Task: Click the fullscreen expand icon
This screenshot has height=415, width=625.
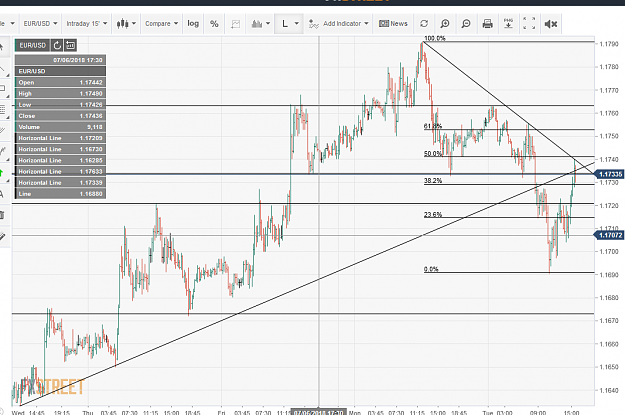Action: coord(529,24)
